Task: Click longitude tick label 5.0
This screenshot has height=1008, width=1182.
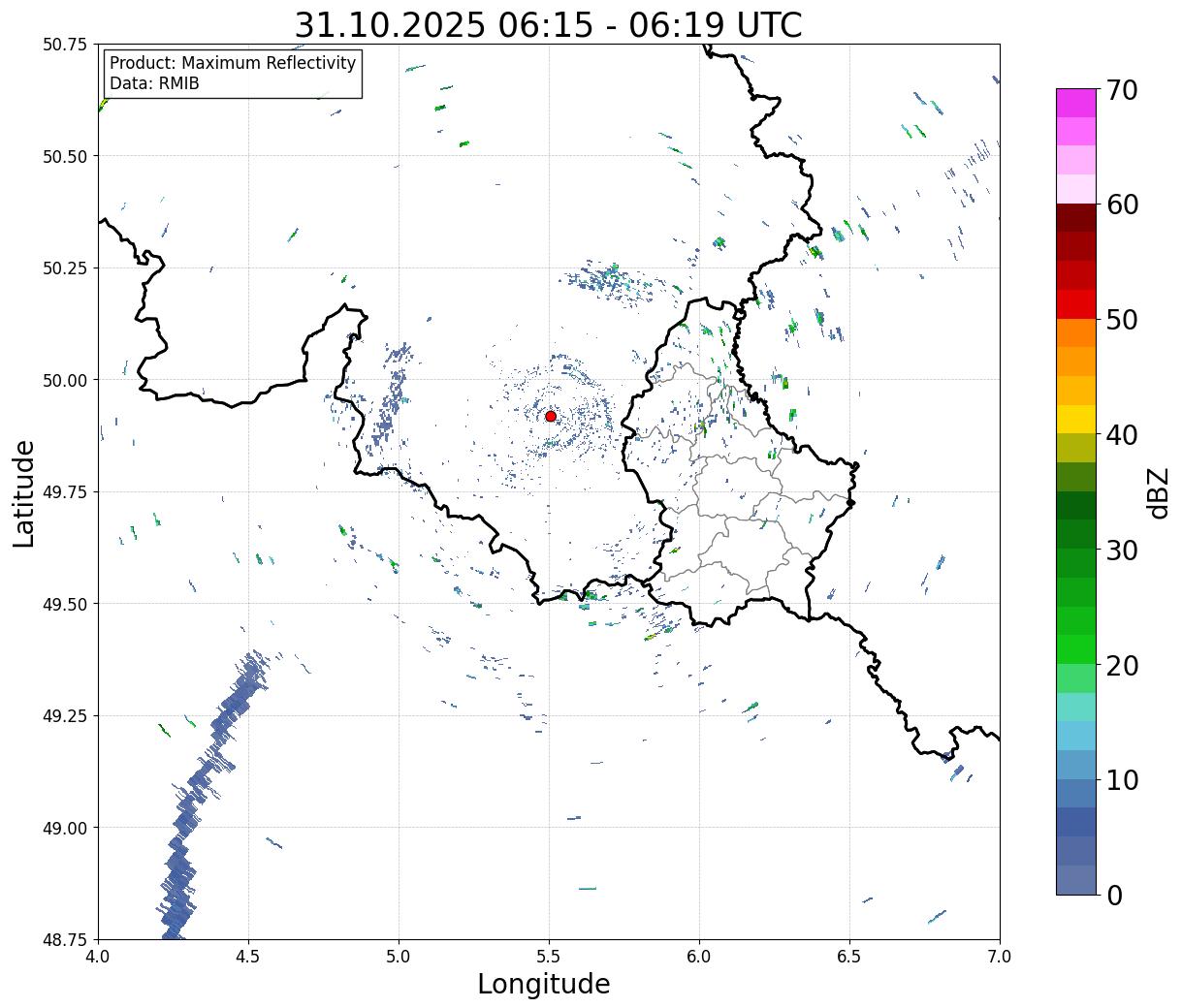Action: pyautogui.click(x=399, y=957)
